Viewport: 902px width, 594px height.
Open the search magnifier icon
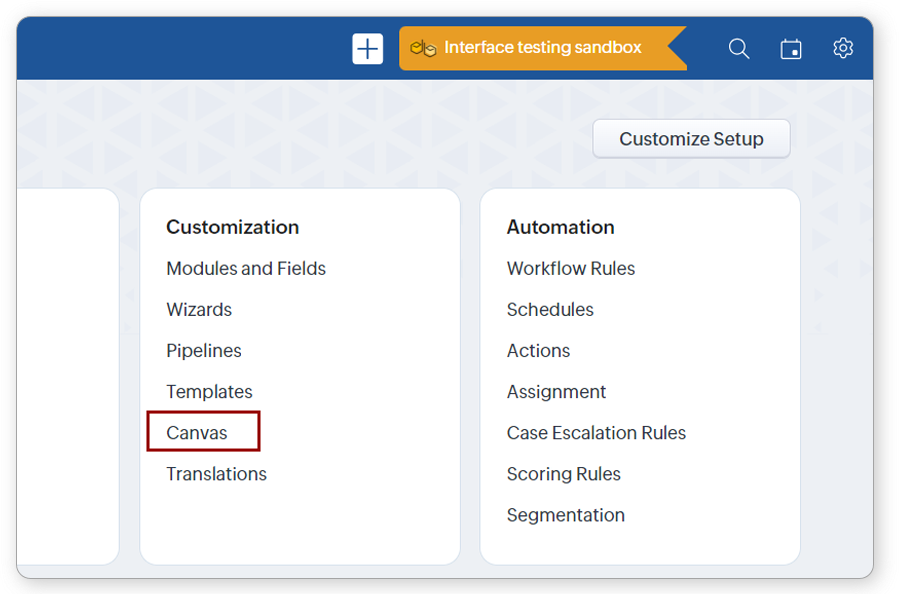pos(739,48)
